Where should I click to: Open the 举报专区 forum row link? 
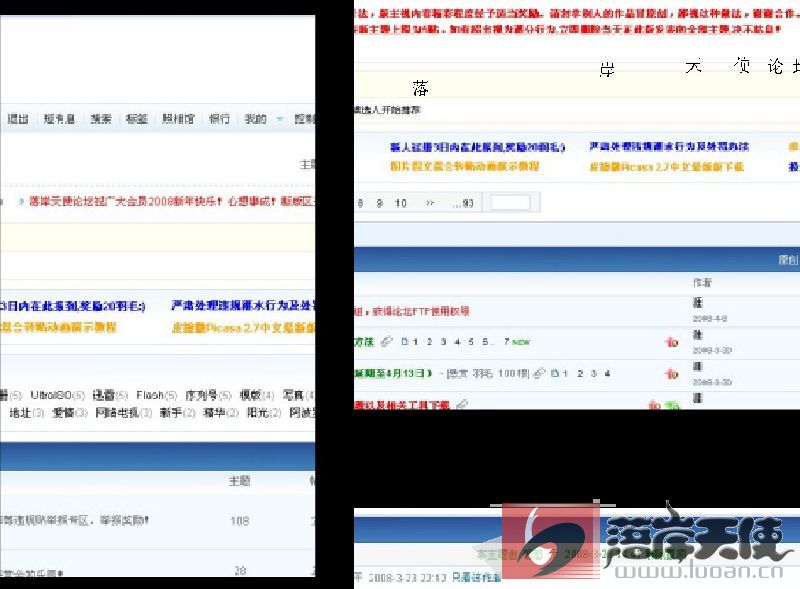(74, 521)
